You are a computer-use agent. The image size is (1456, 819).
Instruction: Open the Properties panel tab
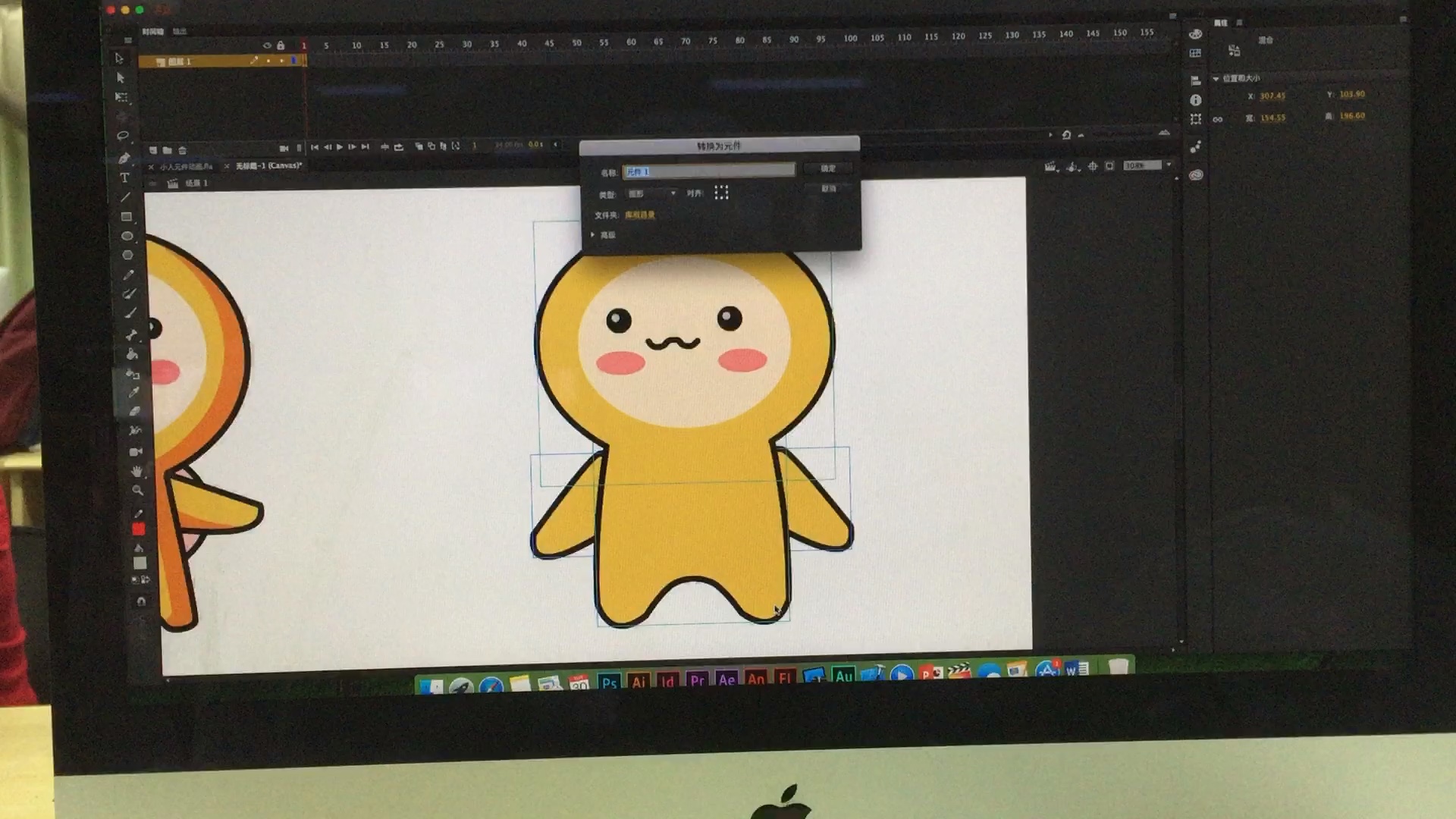coord(1220,23)
